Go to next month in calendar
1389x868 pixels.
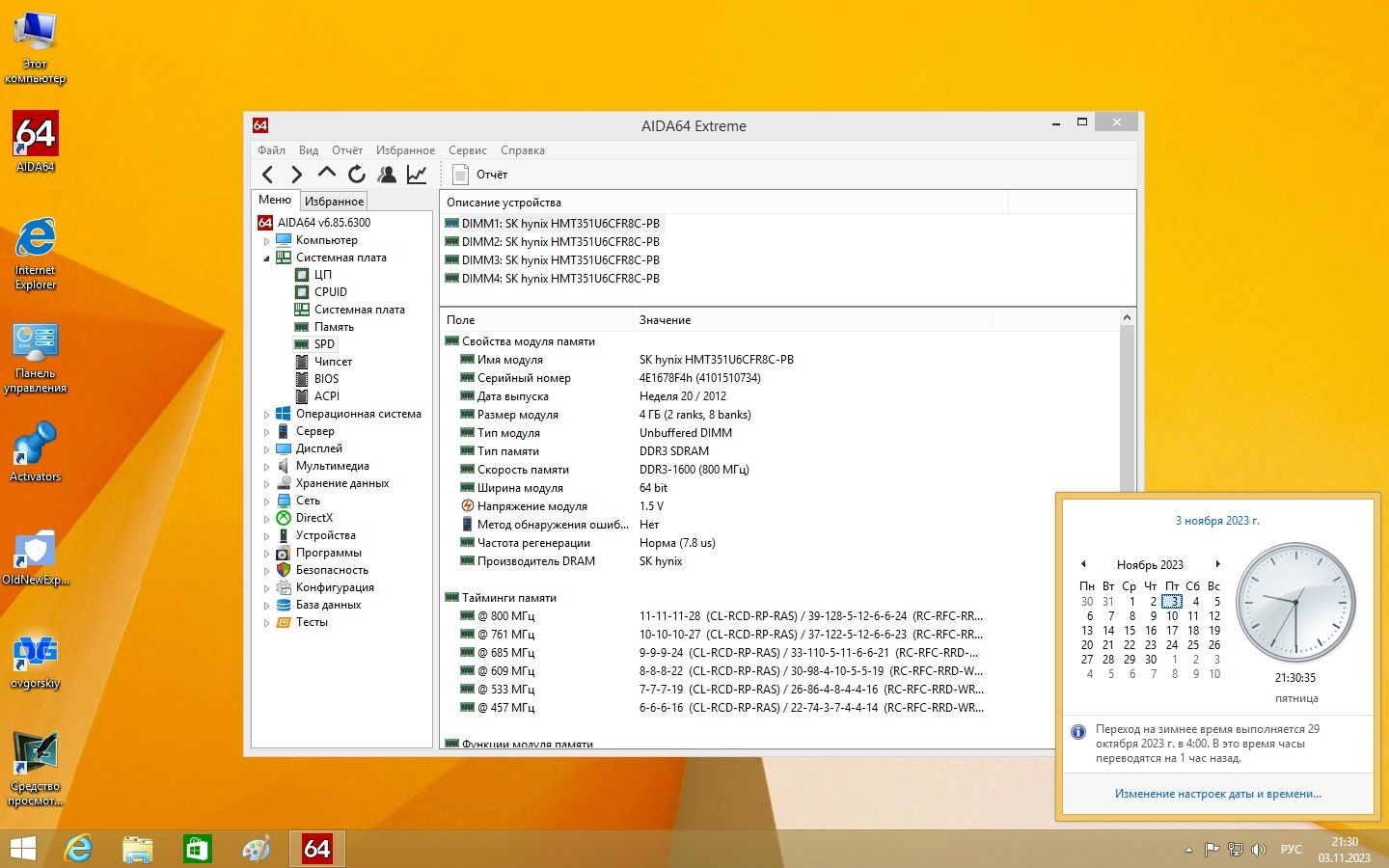pyautogui.click(x=1217, y=564)
